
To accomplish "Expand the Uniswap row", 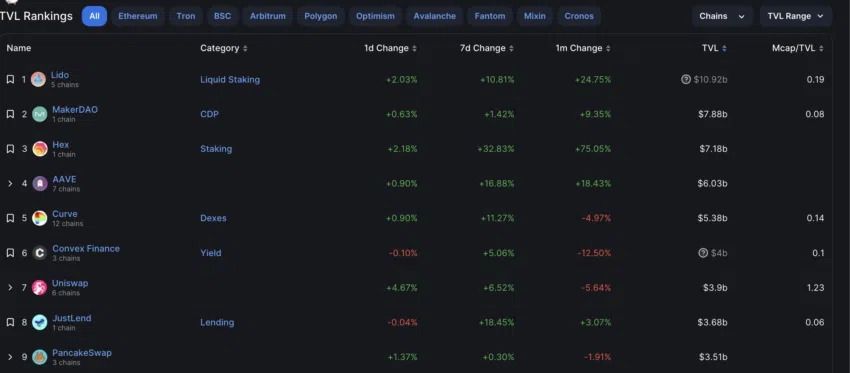I will coord(10,287).
